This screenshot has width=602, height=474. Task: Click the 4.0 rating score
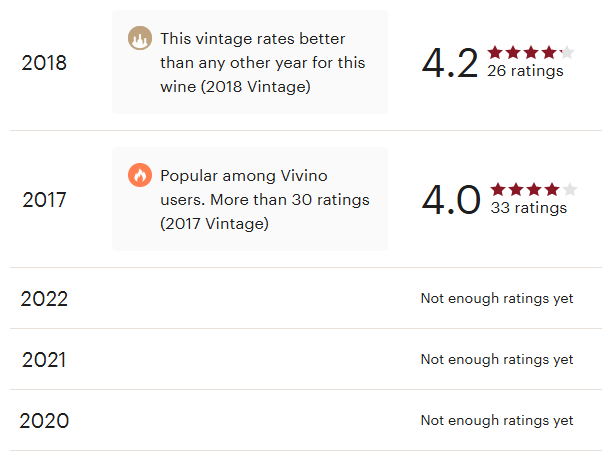452,200
